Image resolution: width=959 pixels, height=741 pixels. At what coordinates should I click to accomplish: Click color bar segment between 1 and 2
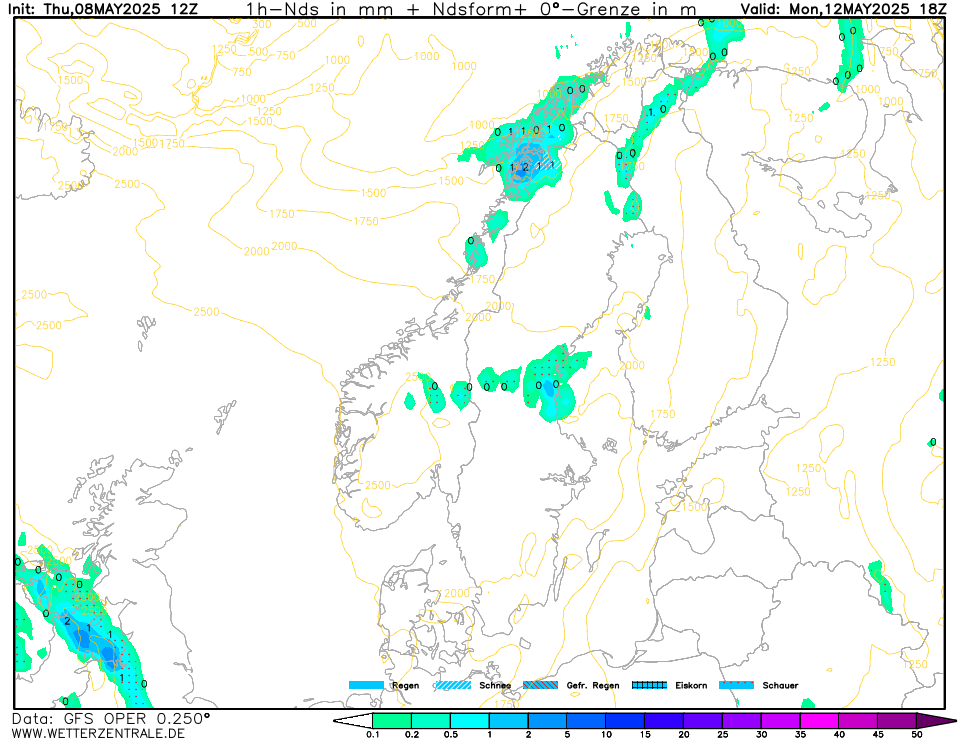point(509,721)
